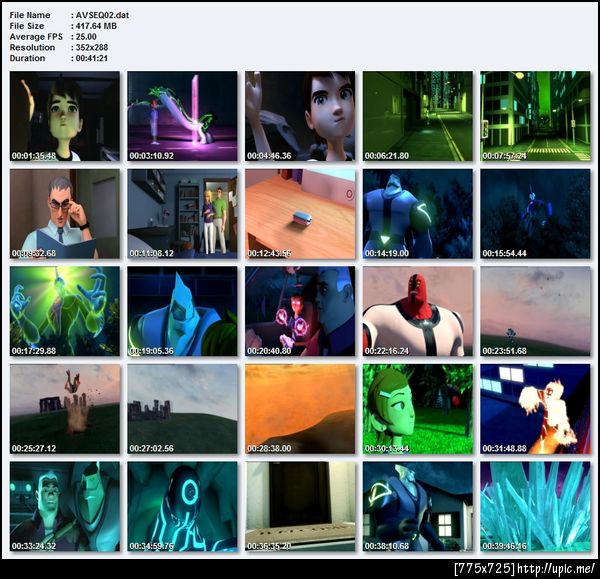Image resolution: width=600 pixels, height=579 pixels.
Task: Click the Resolution label
Action: pyautogui.click(x=32, y=47)
